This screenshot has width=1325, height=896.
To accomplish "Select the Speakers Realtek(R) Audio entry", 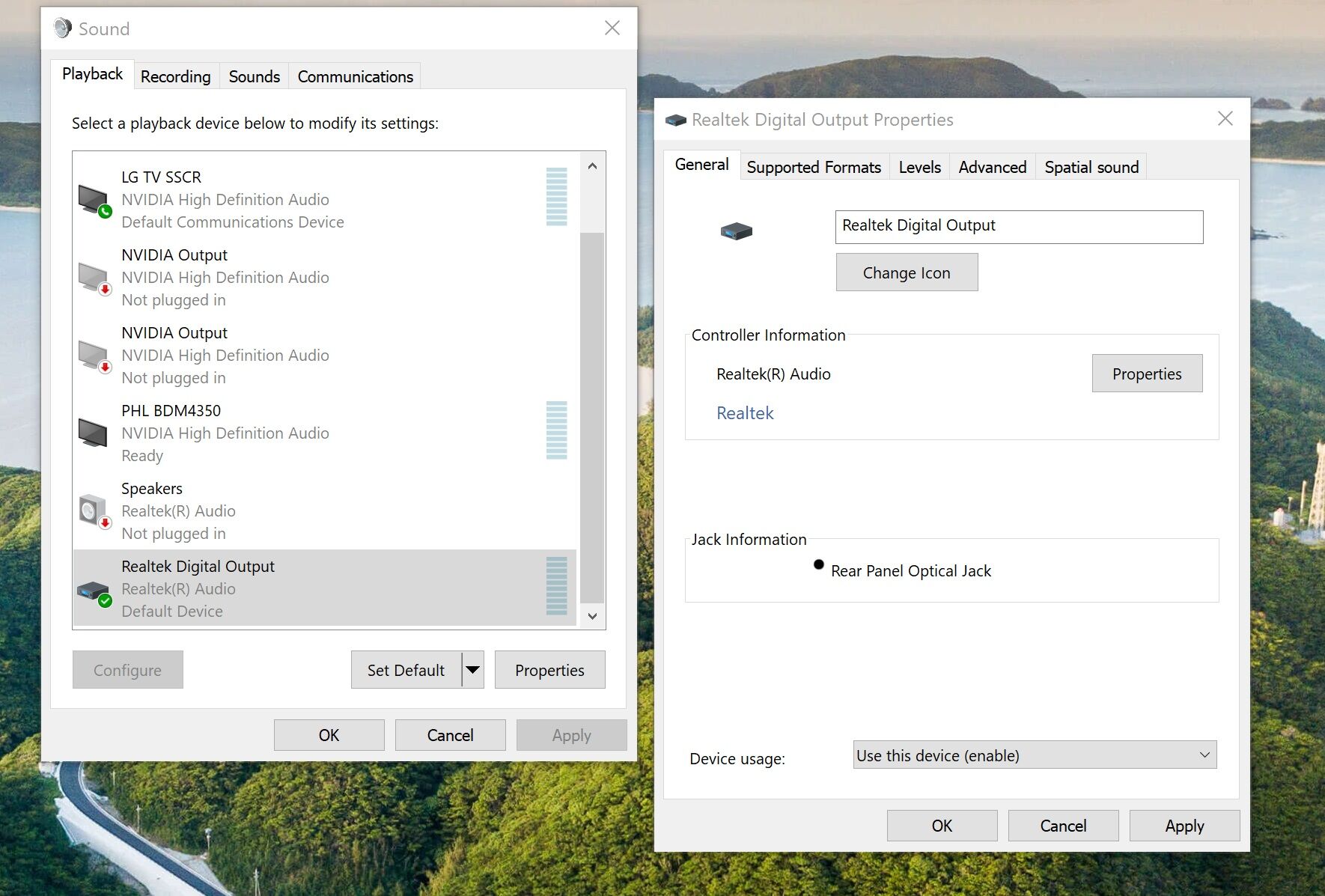I will click(x=325, y=511).
